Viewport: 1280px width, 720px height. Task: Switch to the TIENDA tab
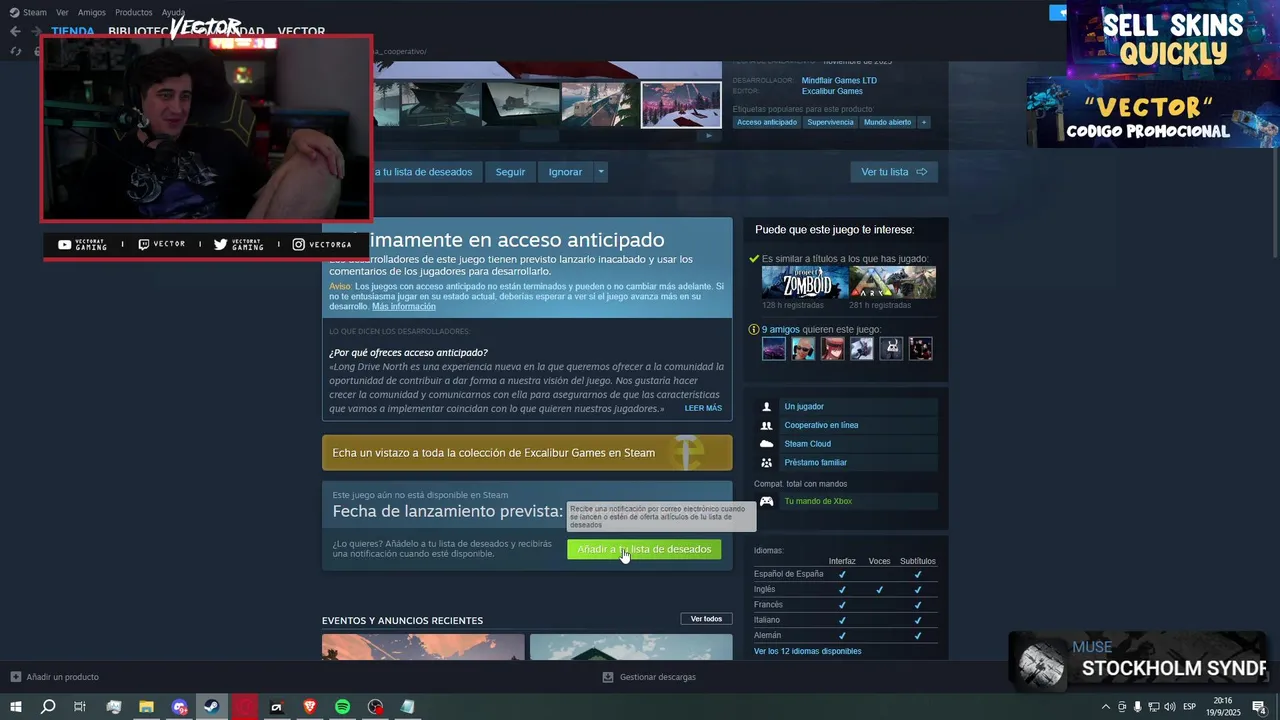(x=73, y=31)
